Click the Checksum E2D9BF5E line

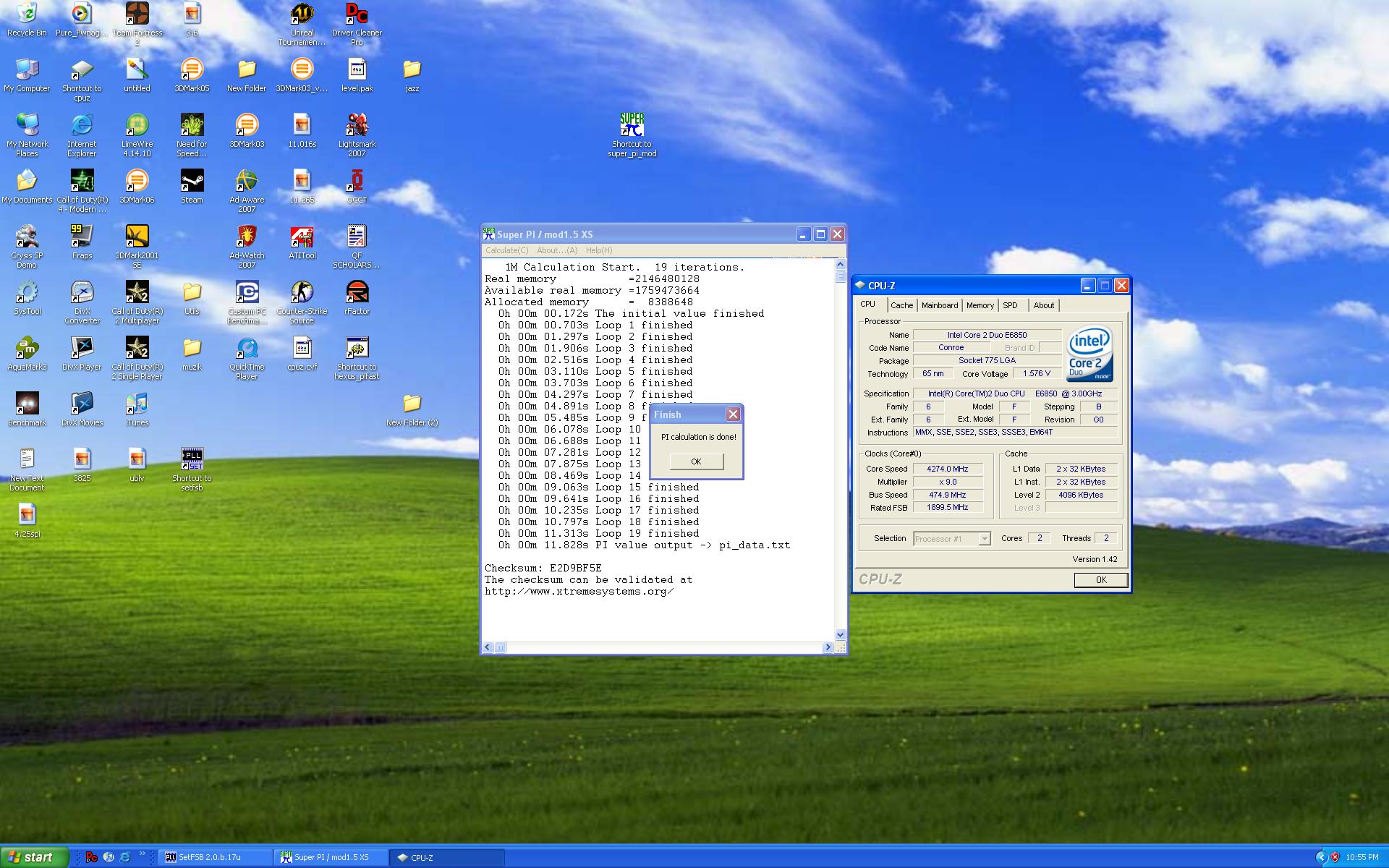pyautogui.click(x=543, y=568)
